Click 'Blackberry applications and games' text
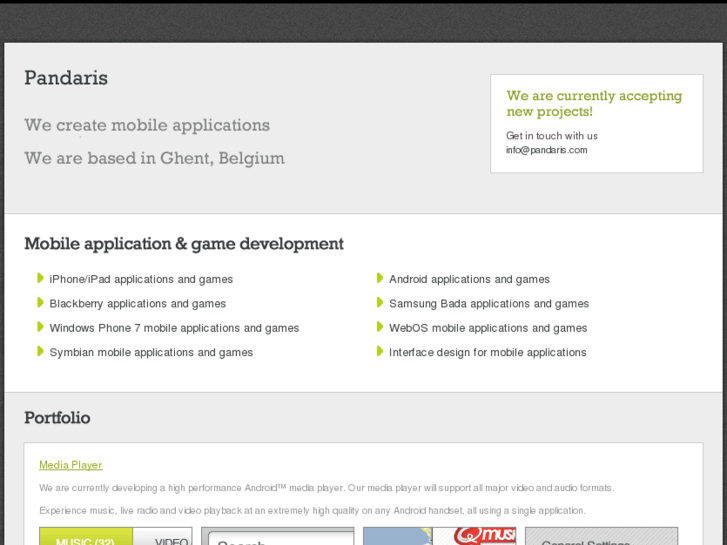Viewport: 727px width, 545px height. (x=138, y=304)
